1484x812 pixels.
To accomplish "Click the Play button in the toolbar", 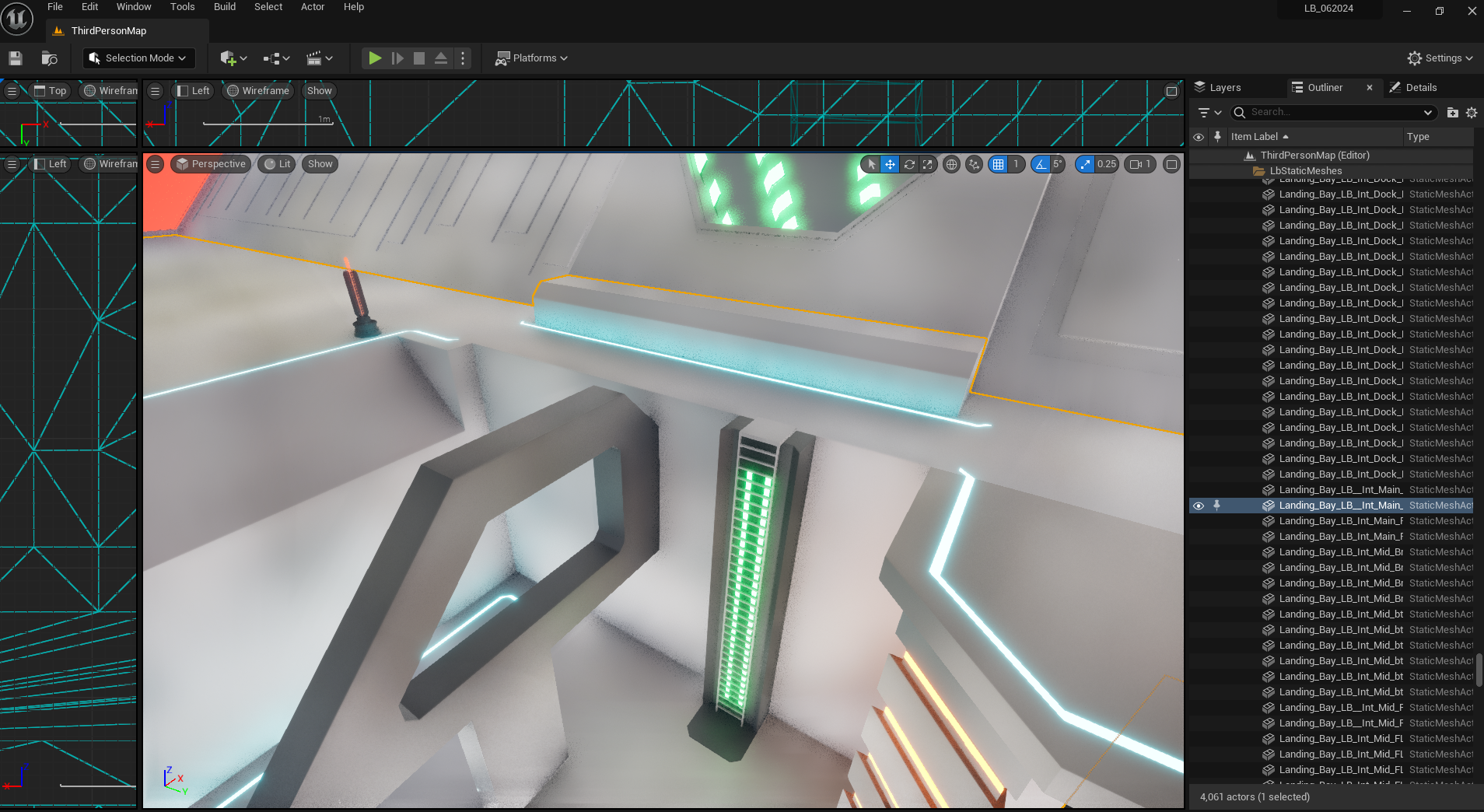I will (375, 58).
